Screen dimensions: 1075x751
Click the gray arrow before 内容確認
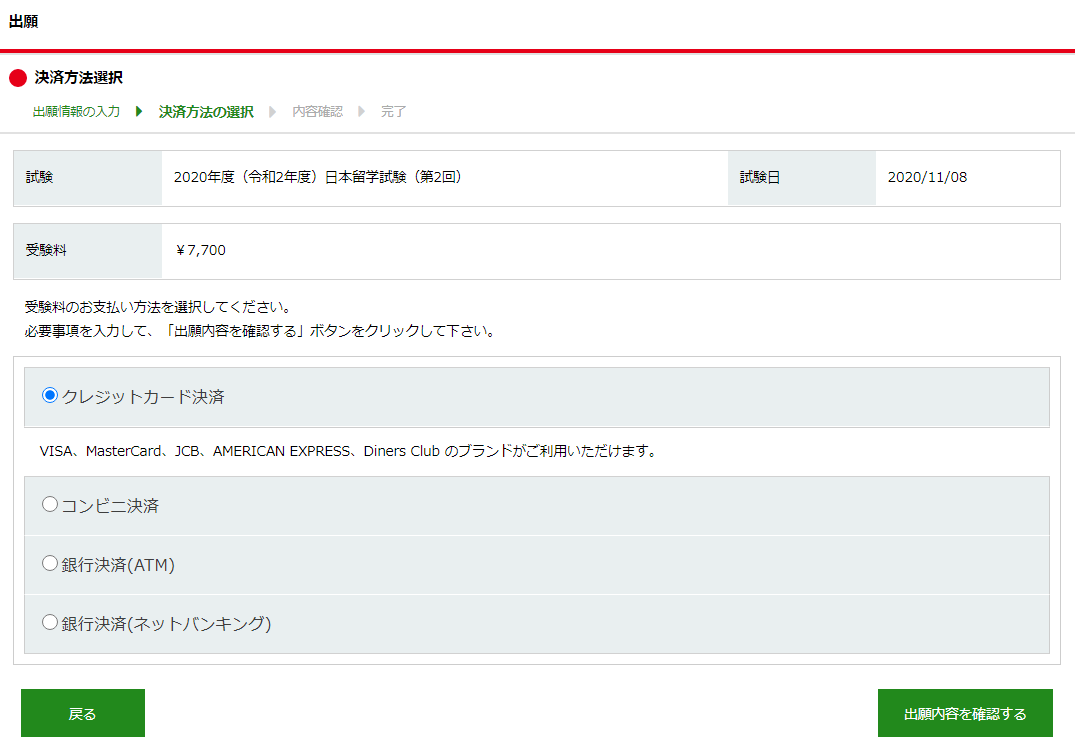coord(272,111)
